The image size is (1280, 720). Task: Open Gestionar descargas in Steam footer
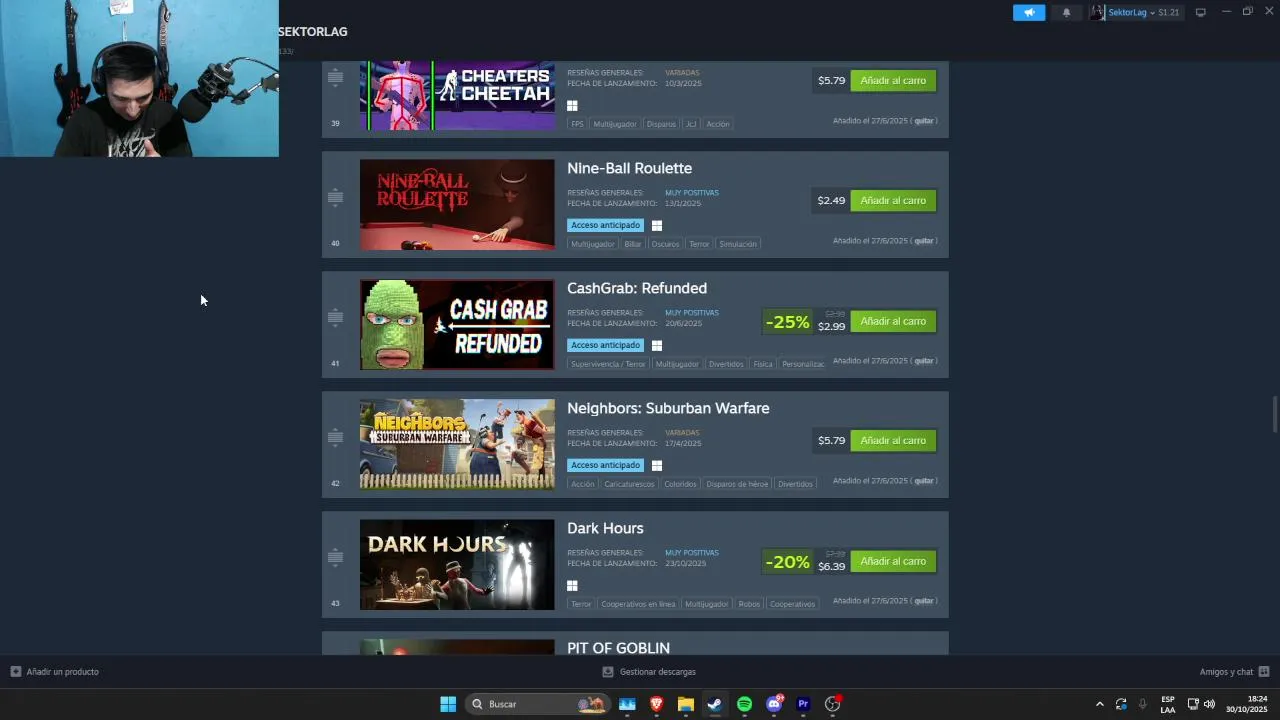[649, 672]
